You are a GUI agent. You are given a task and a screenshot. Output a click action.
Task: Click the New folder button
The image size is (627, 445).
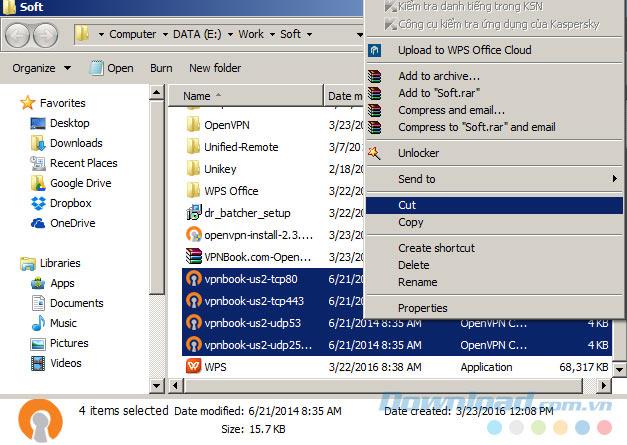215,68
